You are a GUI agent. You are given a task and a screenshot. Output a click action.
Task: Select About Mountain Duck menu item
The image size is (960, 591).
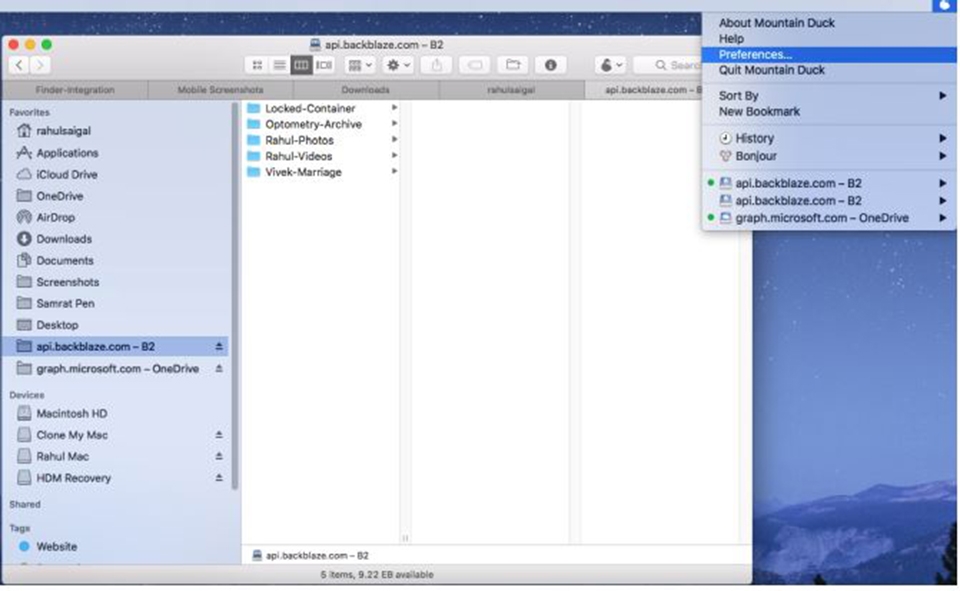pos(776,23)
